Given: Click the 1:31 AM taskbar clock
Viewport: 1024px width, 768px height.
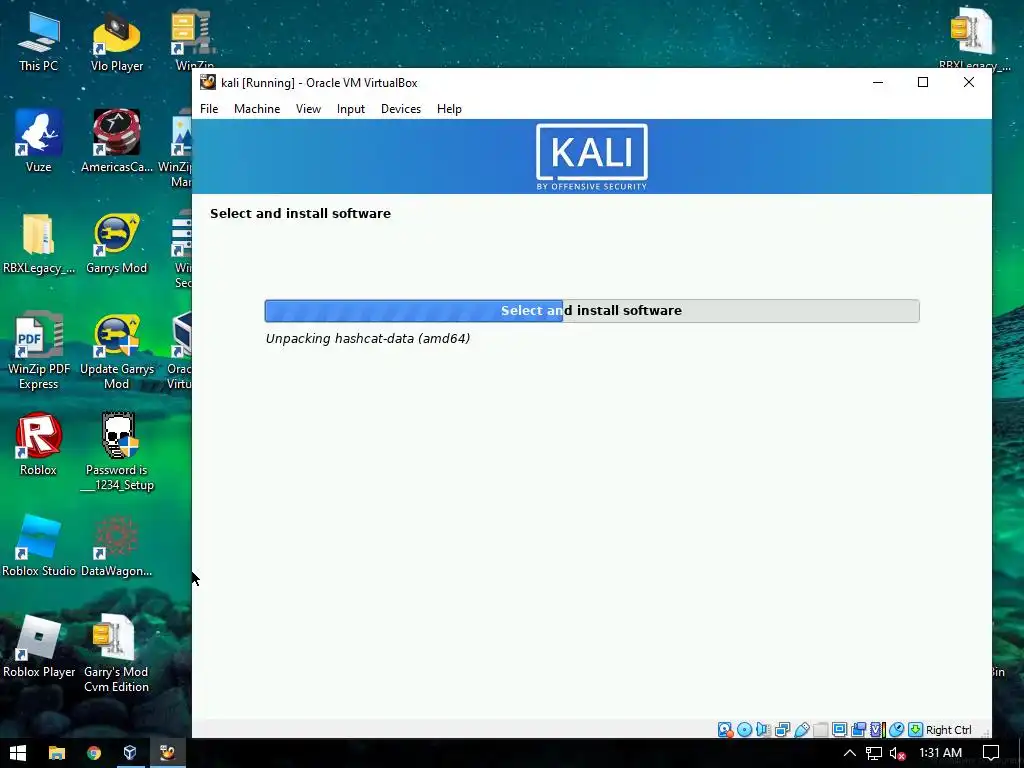Looking at the screenshot, I should (940, 753).
